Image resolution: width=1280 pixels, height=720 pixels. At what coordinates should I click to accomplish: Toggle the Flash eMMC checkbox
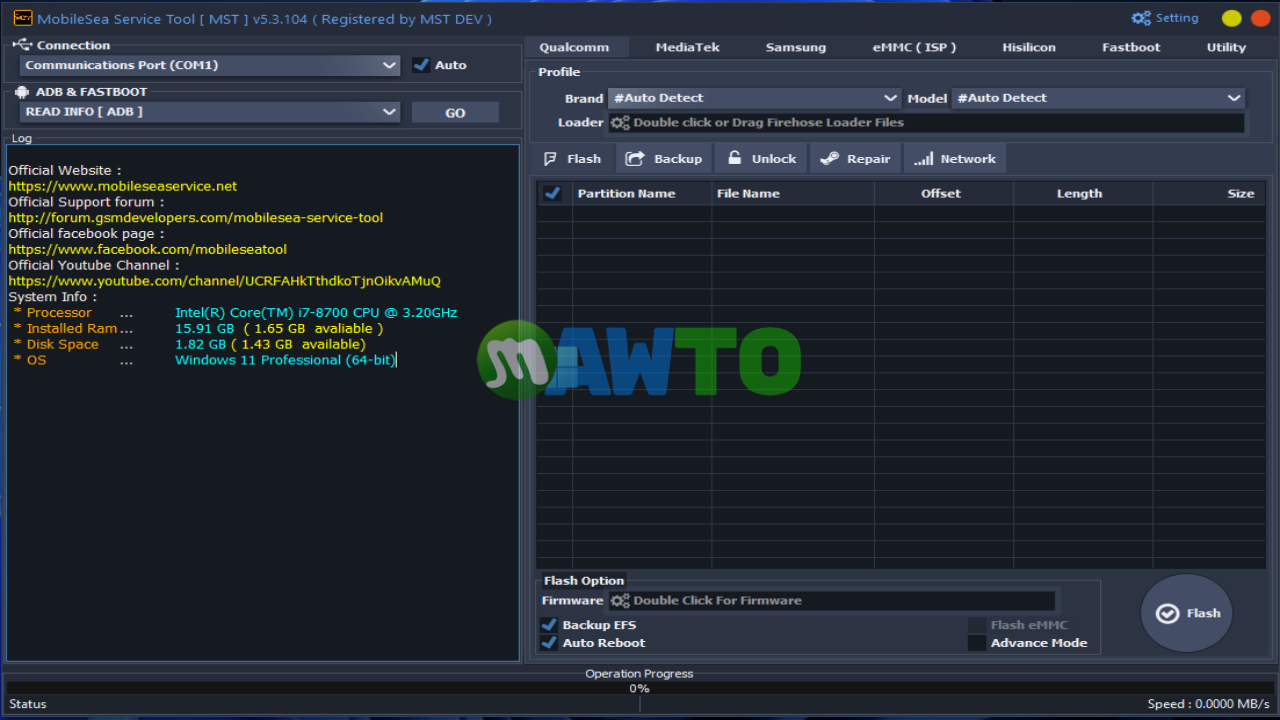977,625
